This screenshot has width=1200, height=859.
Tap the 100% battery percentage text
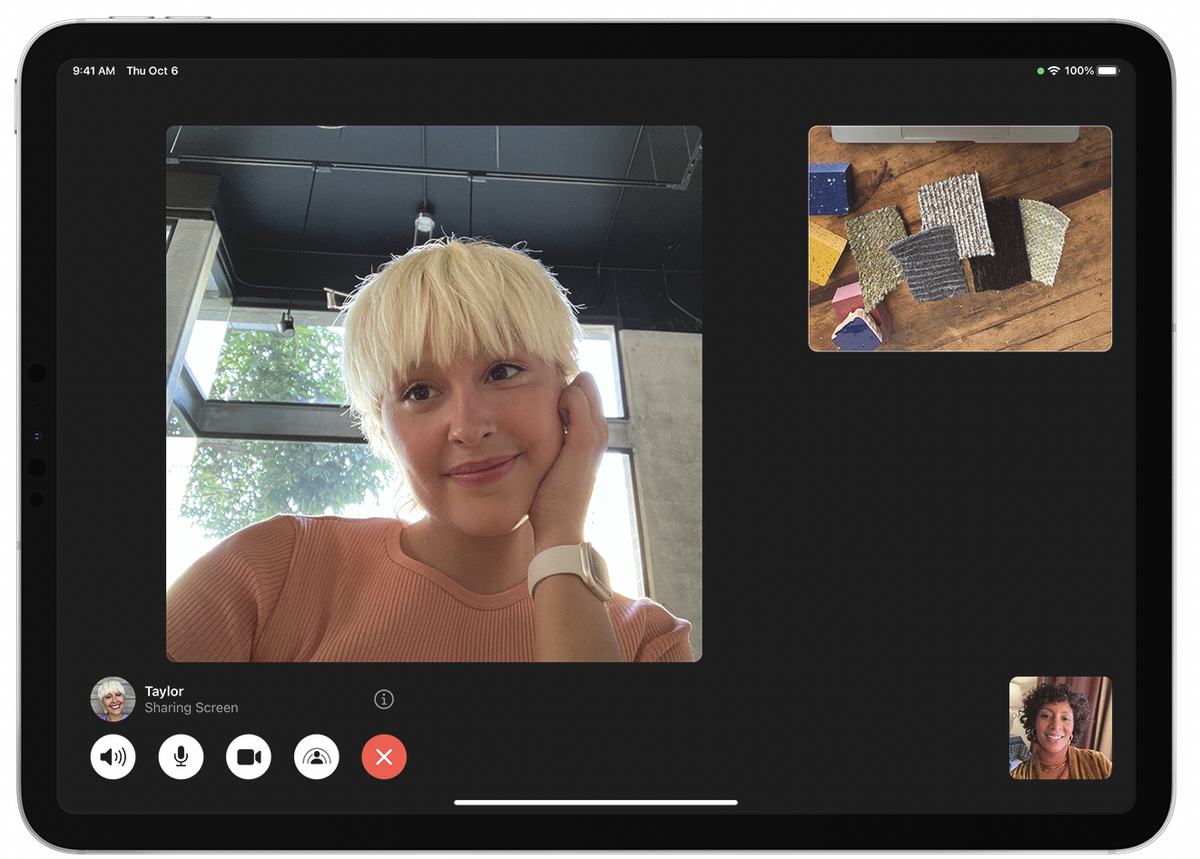1079,71
